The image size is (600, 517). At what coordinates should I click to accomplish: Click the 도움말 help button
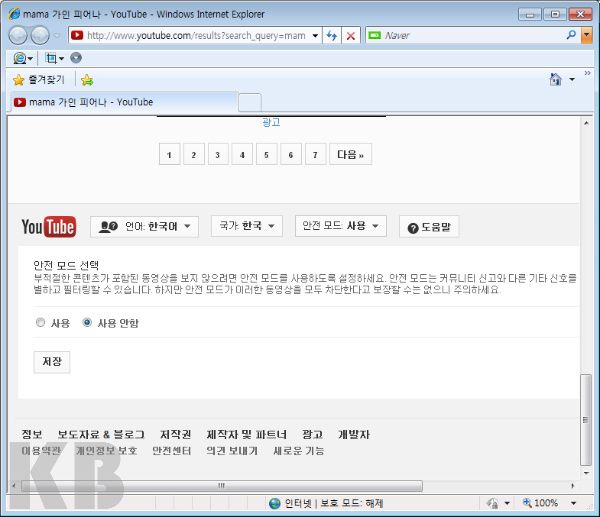pyautogui.click(x=429, y=227)
